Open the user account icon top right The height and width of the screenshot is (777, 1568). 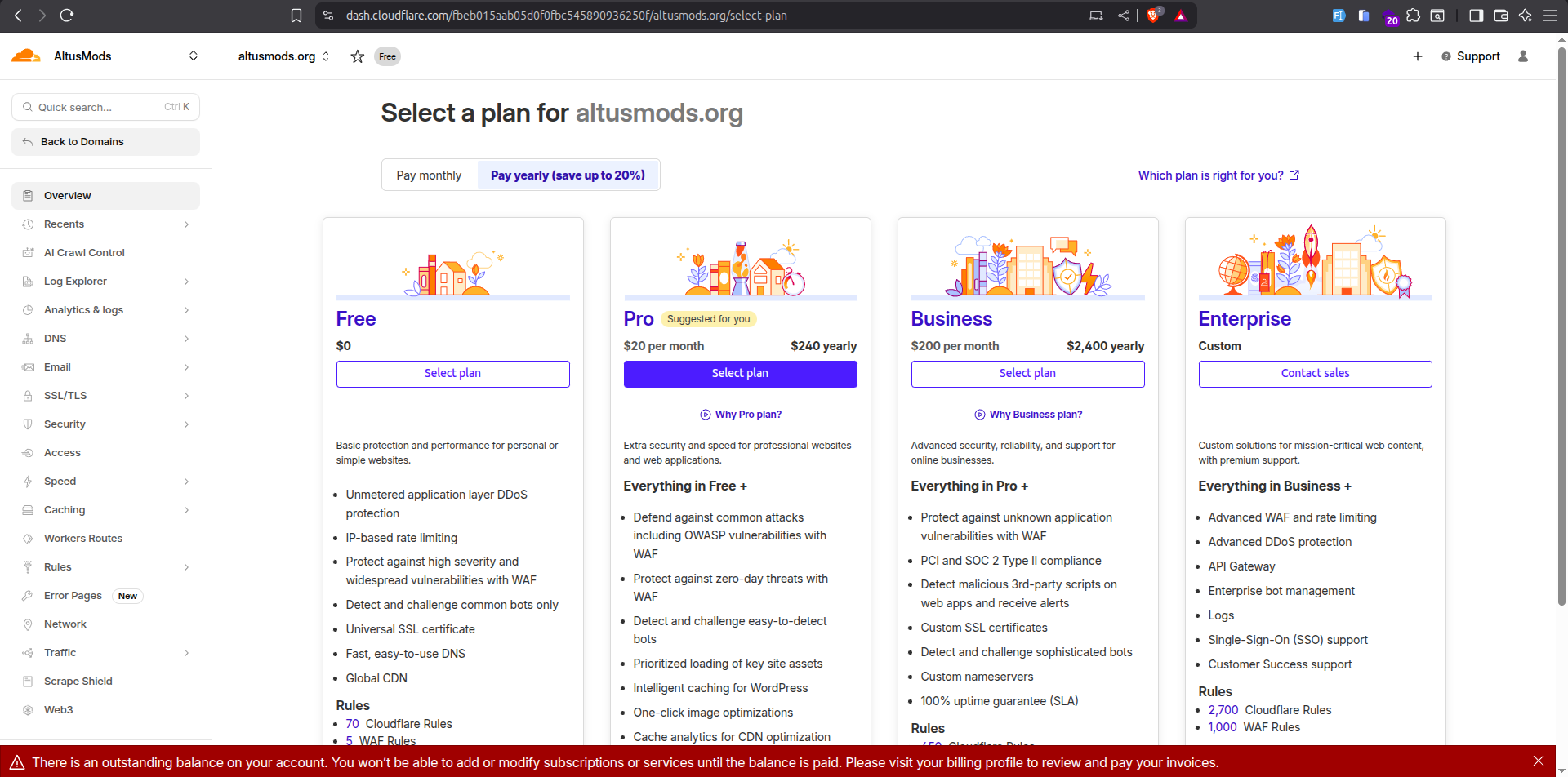coord(1522,56)
